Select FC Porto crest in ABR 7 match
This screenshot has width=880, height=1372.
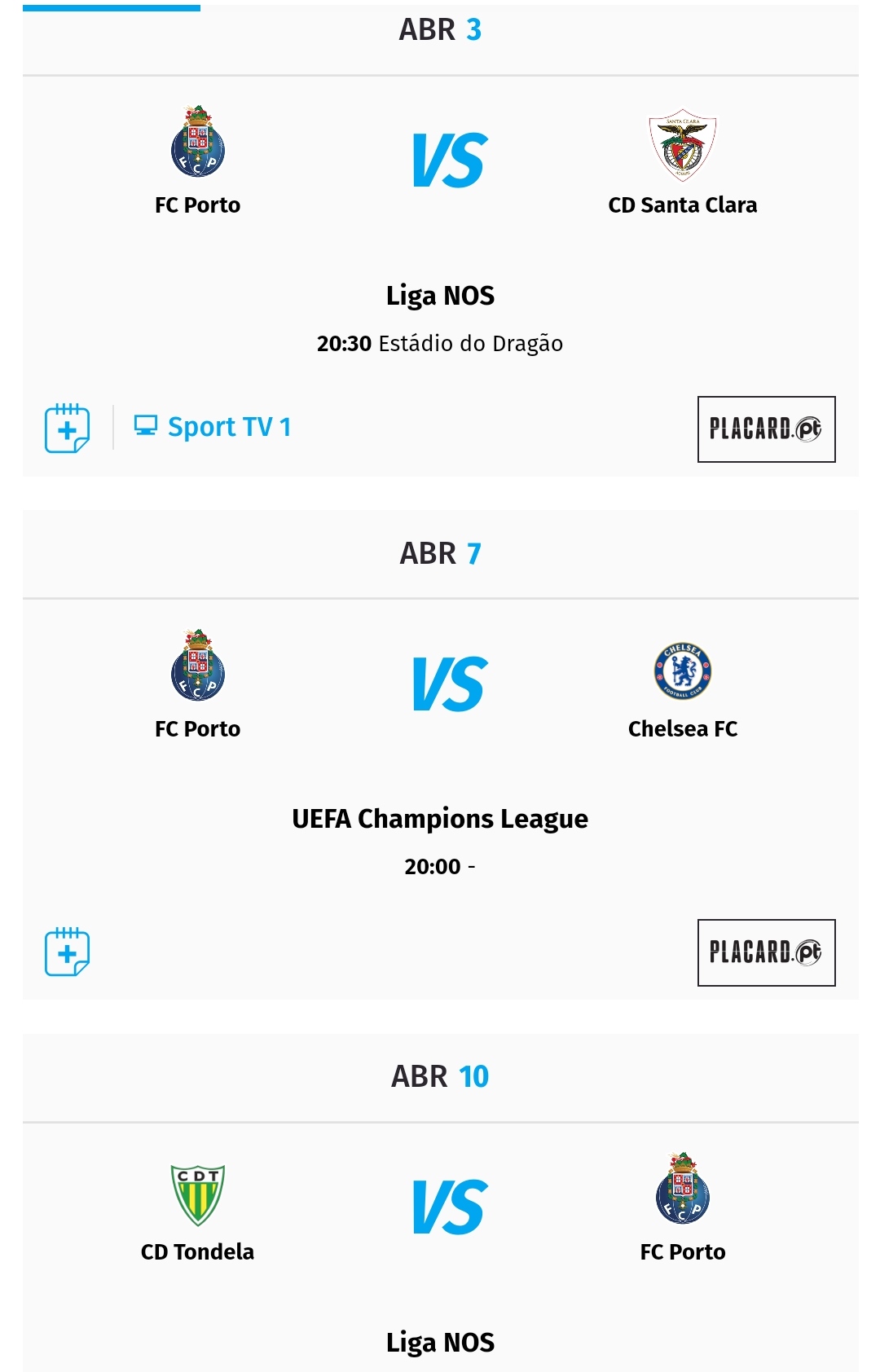(x=197, y=666)
